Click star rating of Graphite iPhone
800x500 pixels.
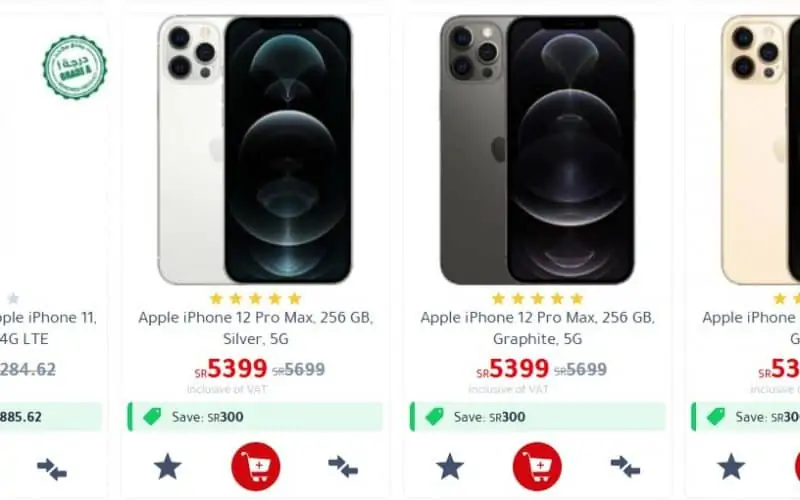point(537,298)
